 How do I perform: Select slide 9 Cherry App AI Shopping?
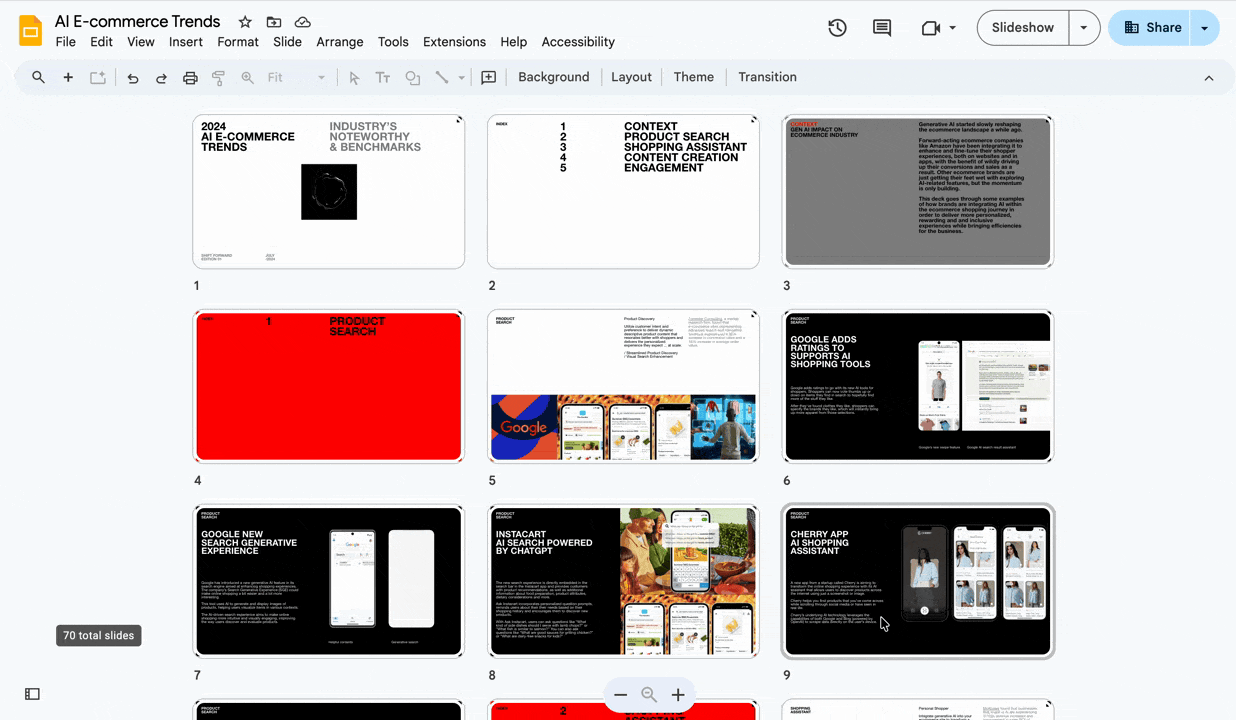tap(918, 582)
